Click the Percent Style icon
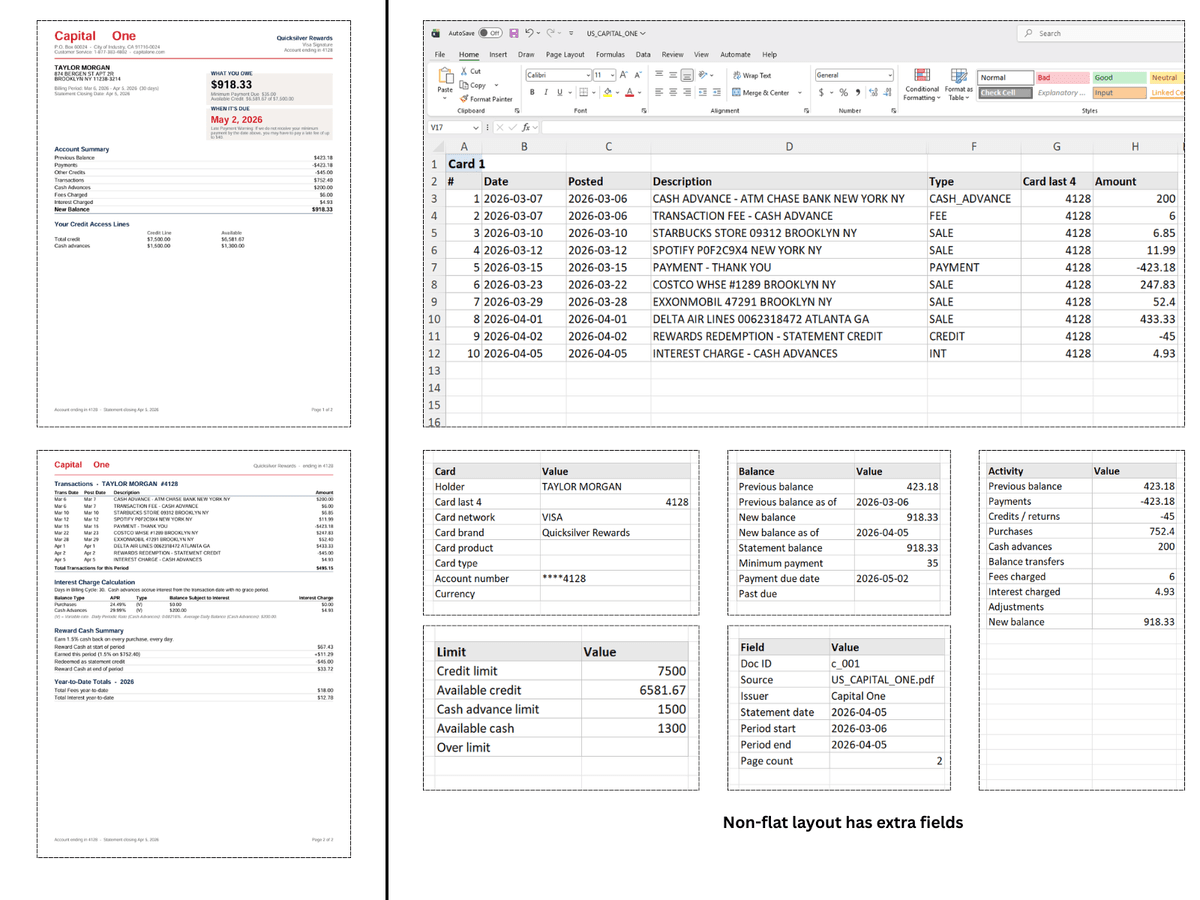The height and width of the screenshot is (900, 1200). [x=844, y=92]
